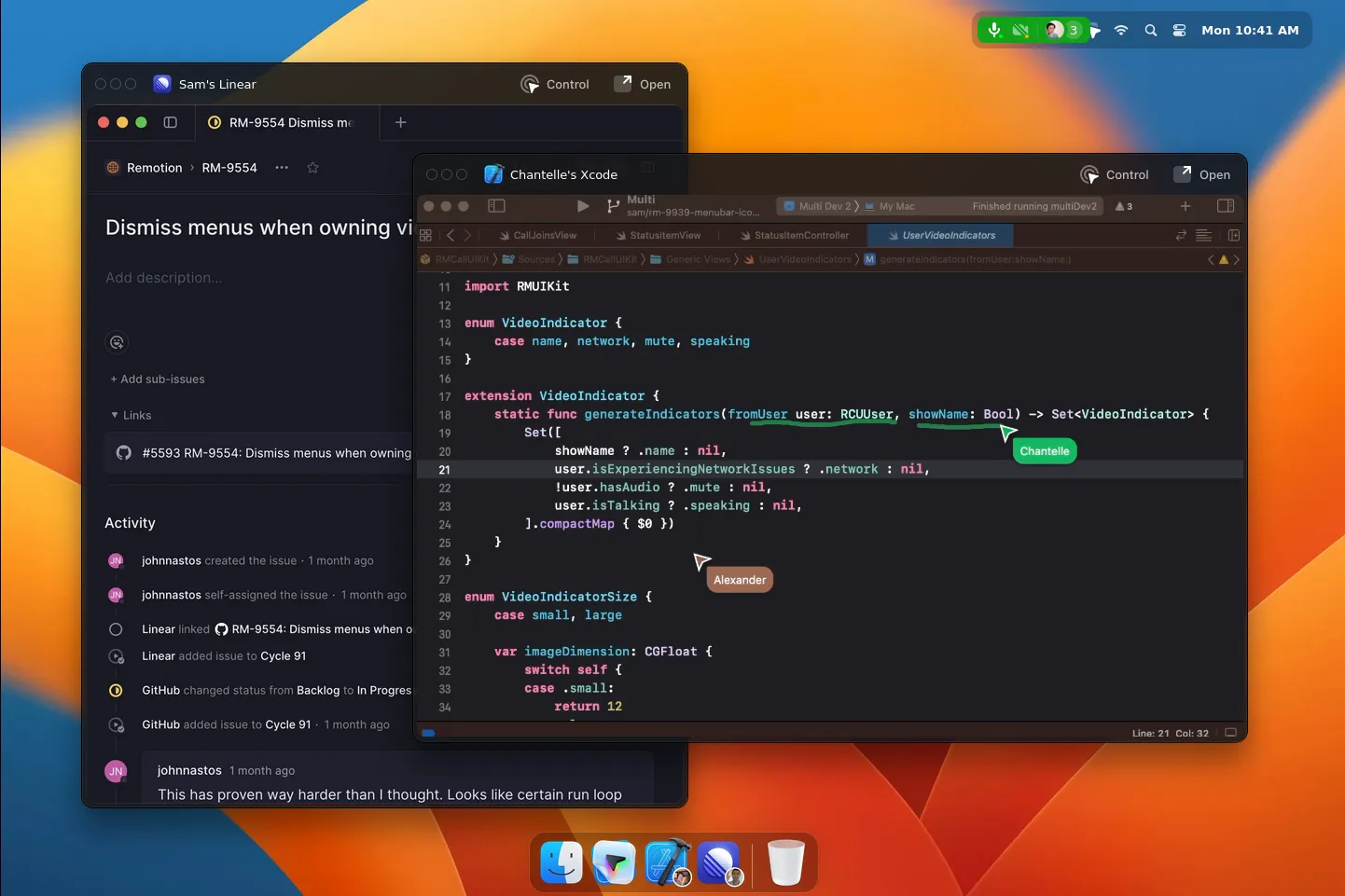Open the more options ellipsis next to RM-9554
Viewport: 1345px width, 896px height.
tap(282, 168)
